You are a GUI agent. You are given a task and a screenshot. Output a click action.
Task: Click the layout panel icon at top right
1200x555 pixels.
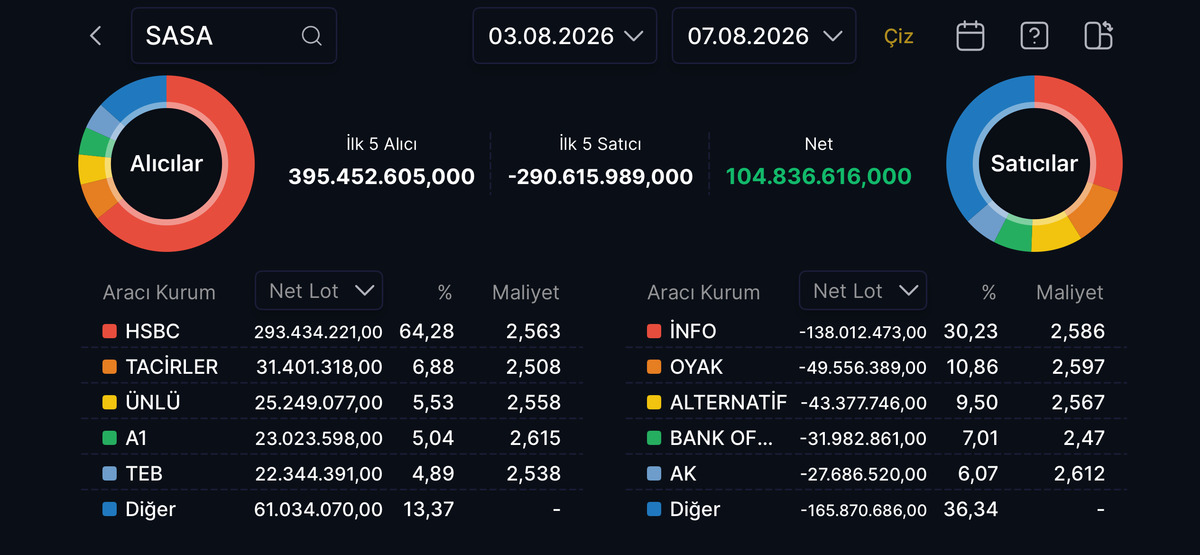[x=1098, y=36]
